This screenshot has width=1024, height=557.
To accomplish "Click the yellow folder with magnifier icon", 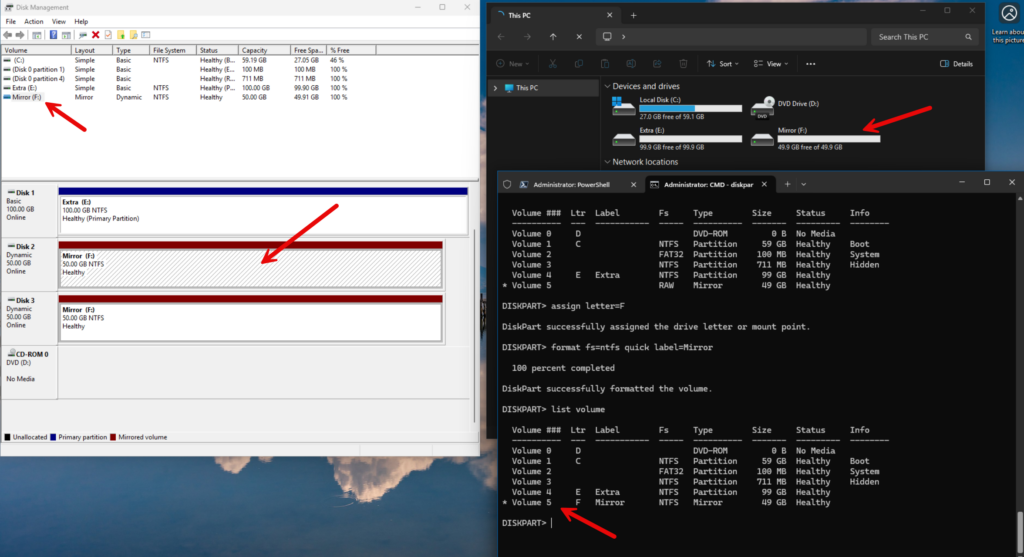I will [133, 35].
